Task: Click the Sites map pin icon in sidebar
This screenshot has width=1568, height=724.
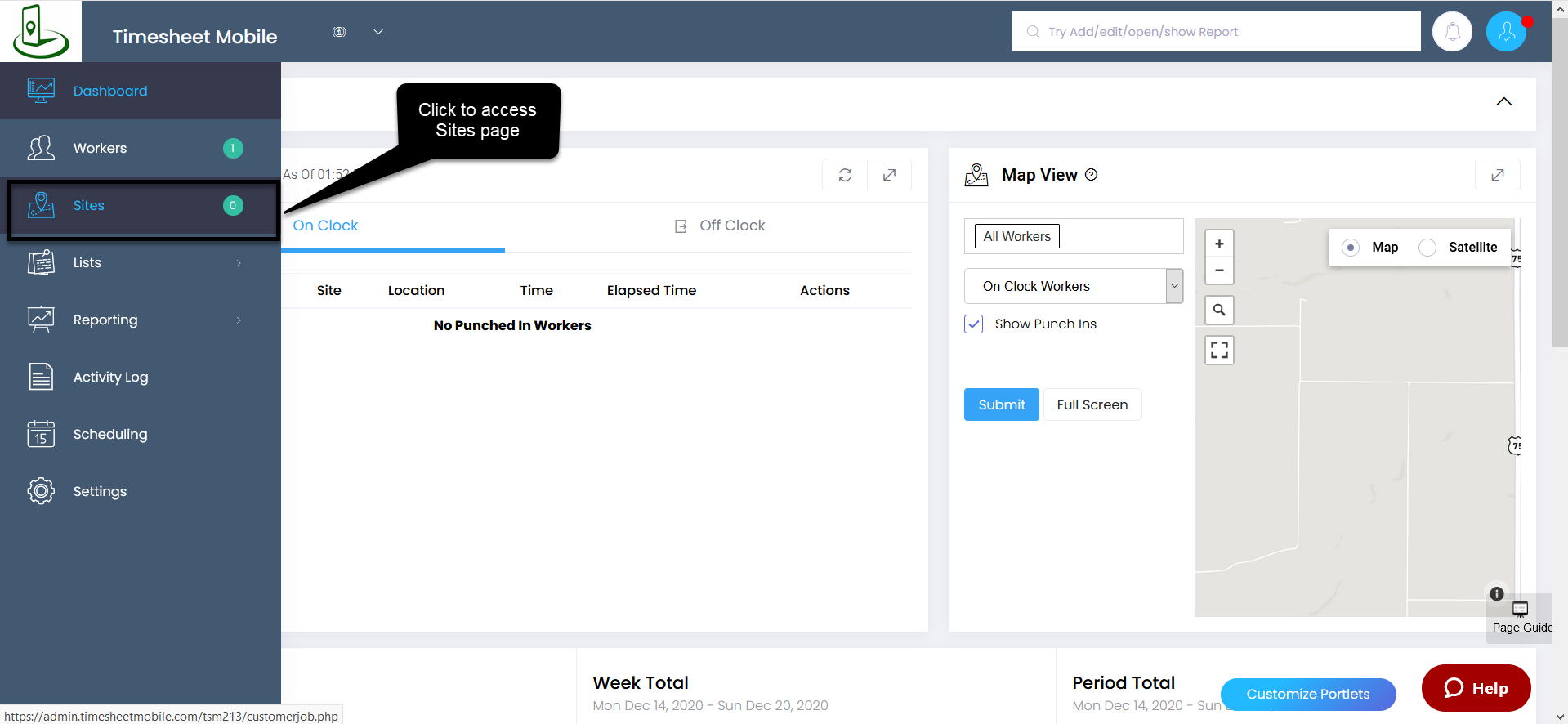Action: pyautogui.click(x=41, y=205)
